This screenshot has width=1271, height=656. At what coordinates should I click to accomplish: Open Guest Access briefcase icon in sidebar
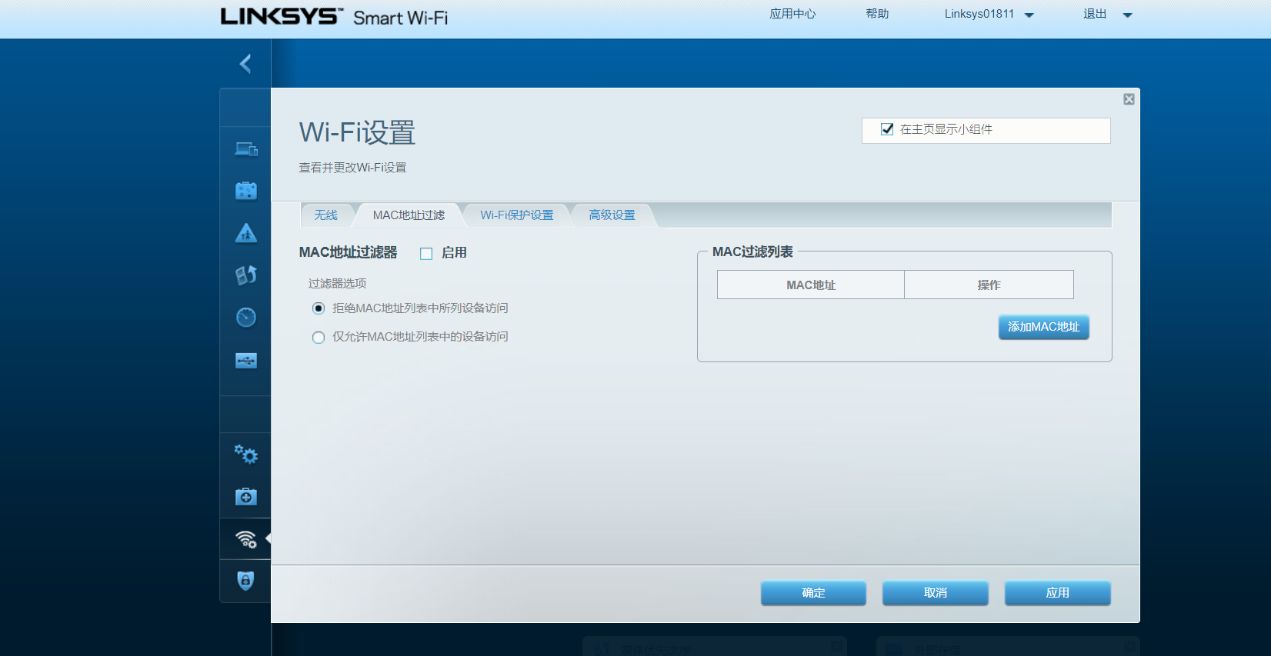pyautogui.click(x=245, y=190)
